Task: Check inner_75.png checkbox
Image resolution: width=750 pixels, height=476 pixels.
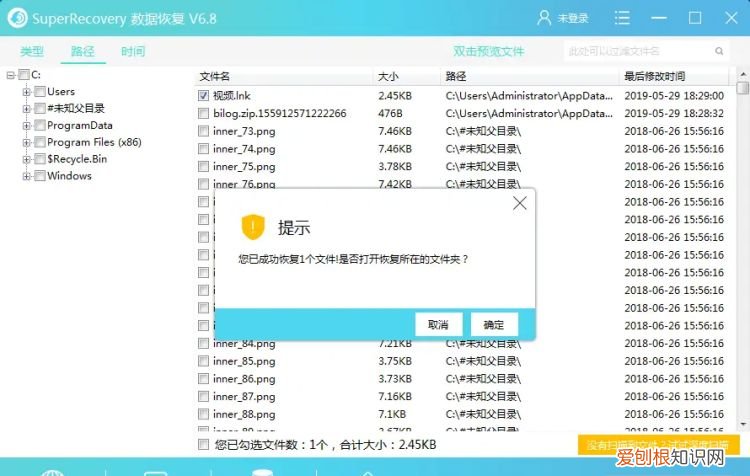Action: (x=203, y=166)
